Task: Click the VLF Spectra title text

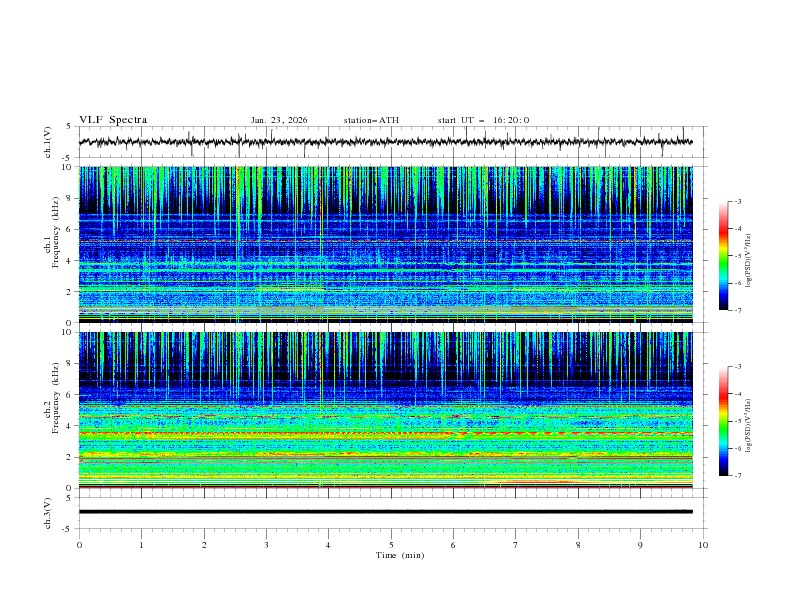Action: coord(113,120)
